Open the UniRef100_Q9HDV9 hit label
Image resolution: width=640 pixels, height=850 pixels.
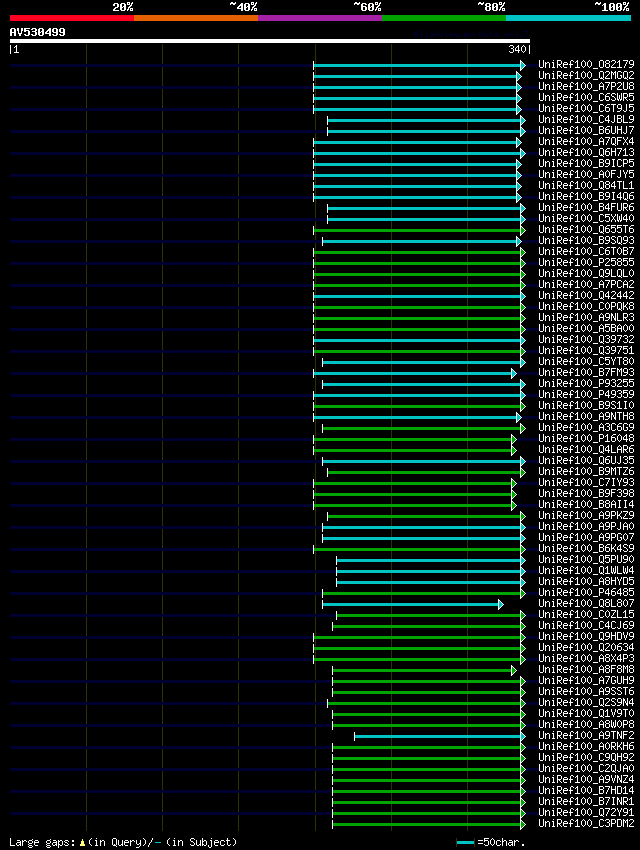[586, 636]
